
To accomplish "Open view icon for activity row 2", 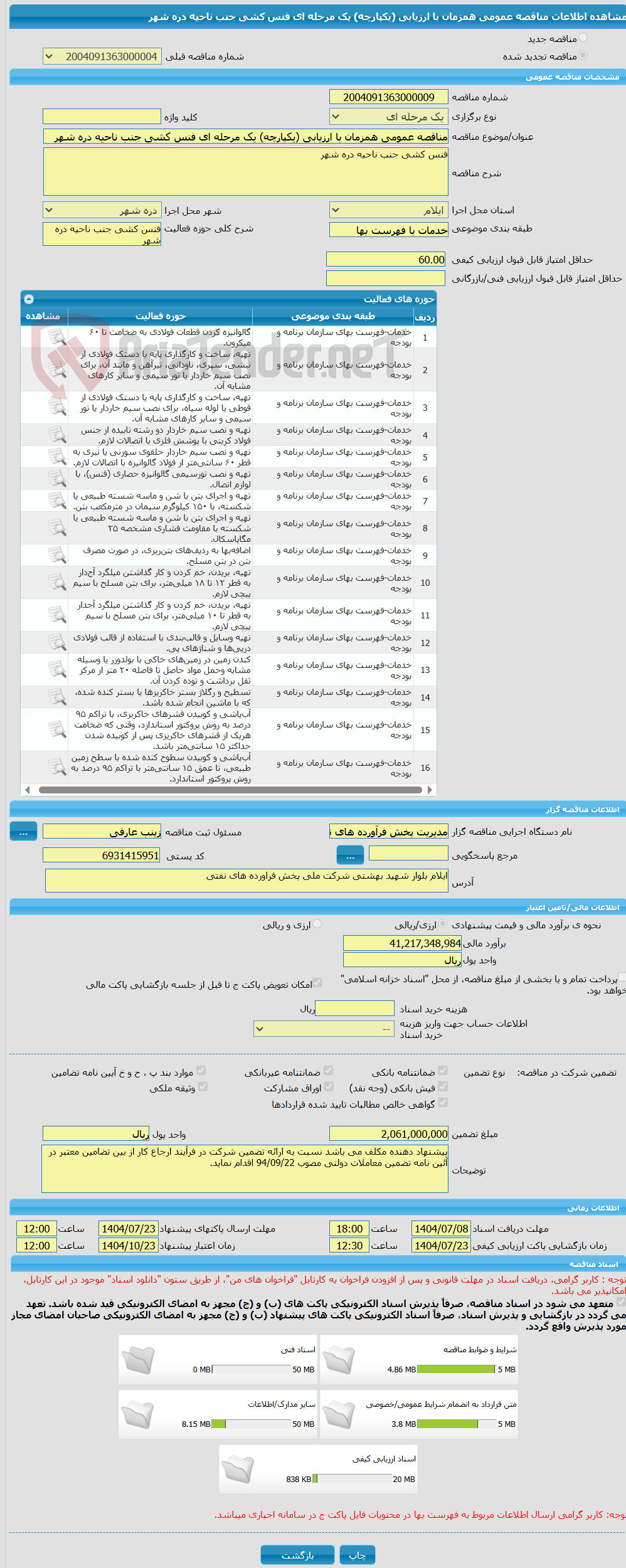I will pyautogui.click(x=57, y=370).
